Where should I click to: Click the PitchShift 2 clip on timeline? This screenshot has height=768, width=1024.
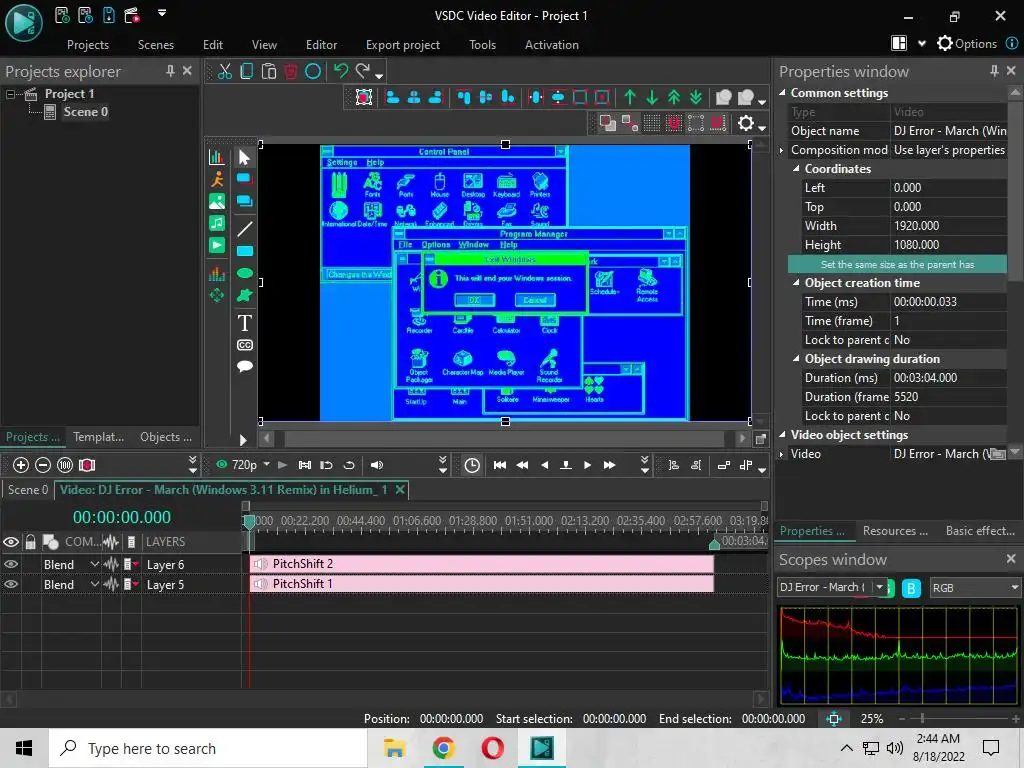point(481,564)
